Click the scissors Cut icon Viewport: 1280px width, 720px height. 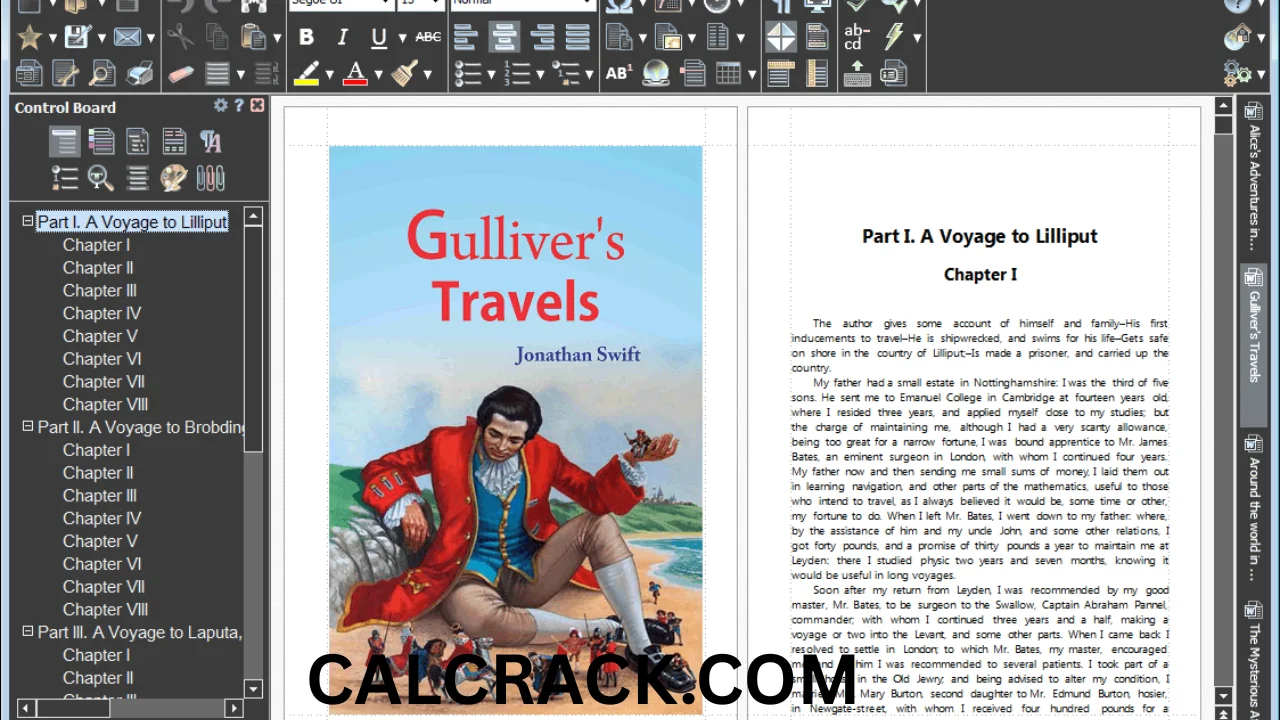click(180, 38)
